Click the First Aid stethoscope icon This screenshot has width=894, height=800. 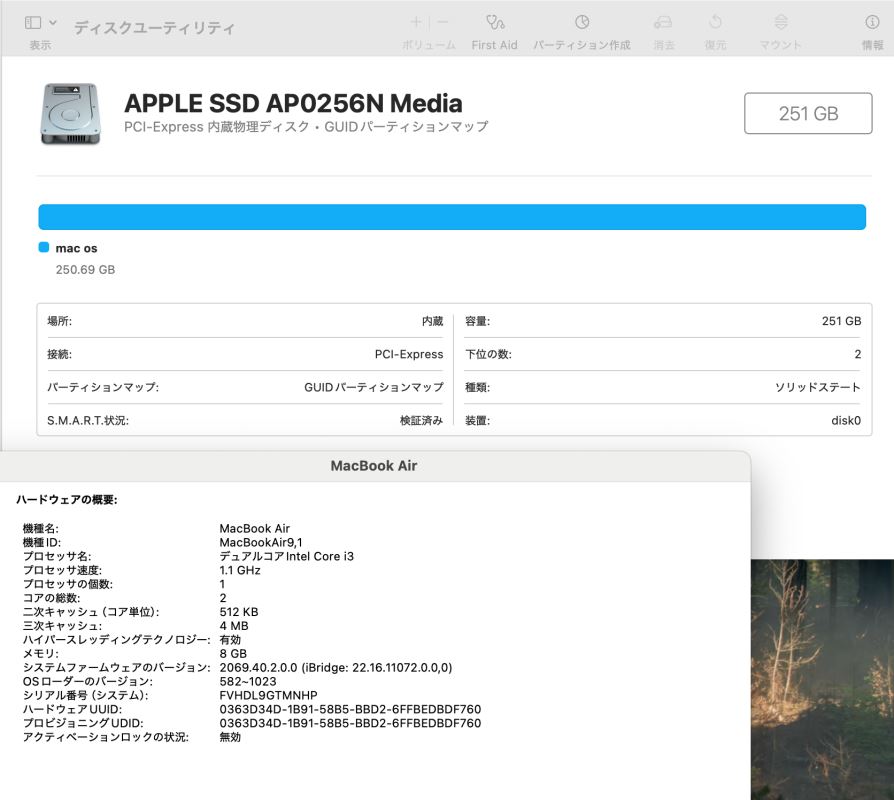point(494,22)
